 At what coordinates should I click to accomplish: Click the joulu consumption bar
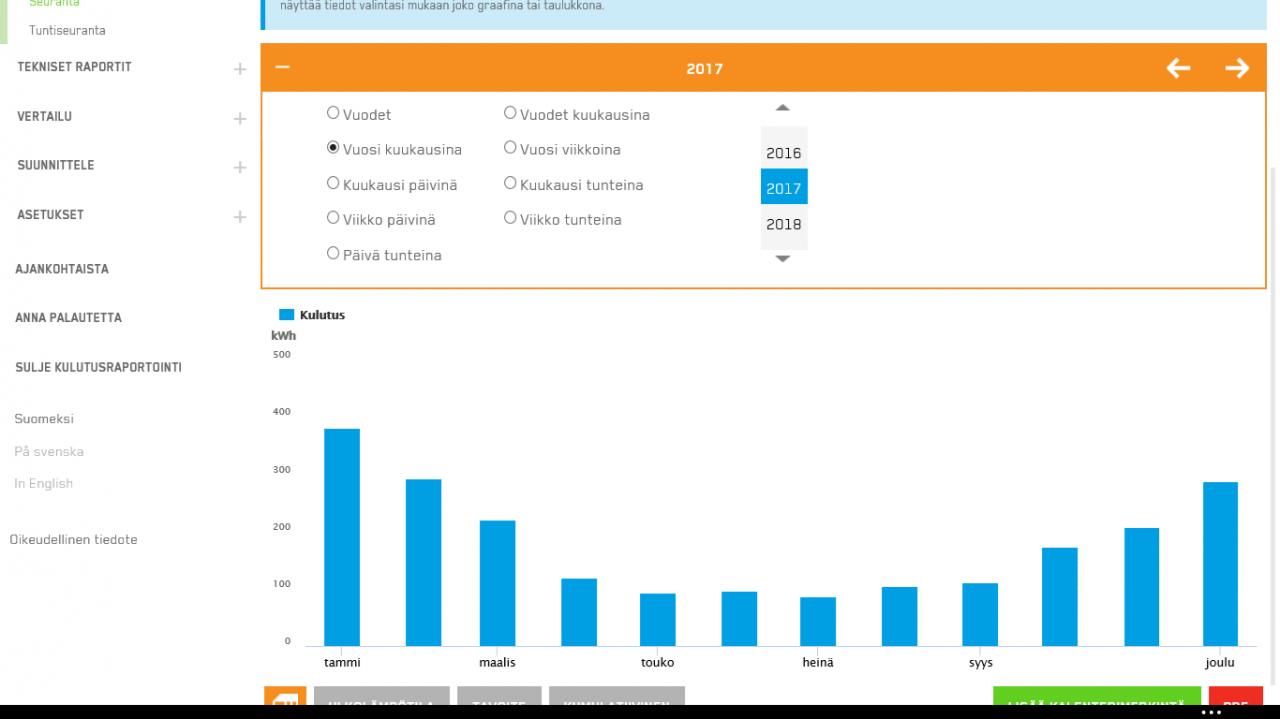point(1220,564)
